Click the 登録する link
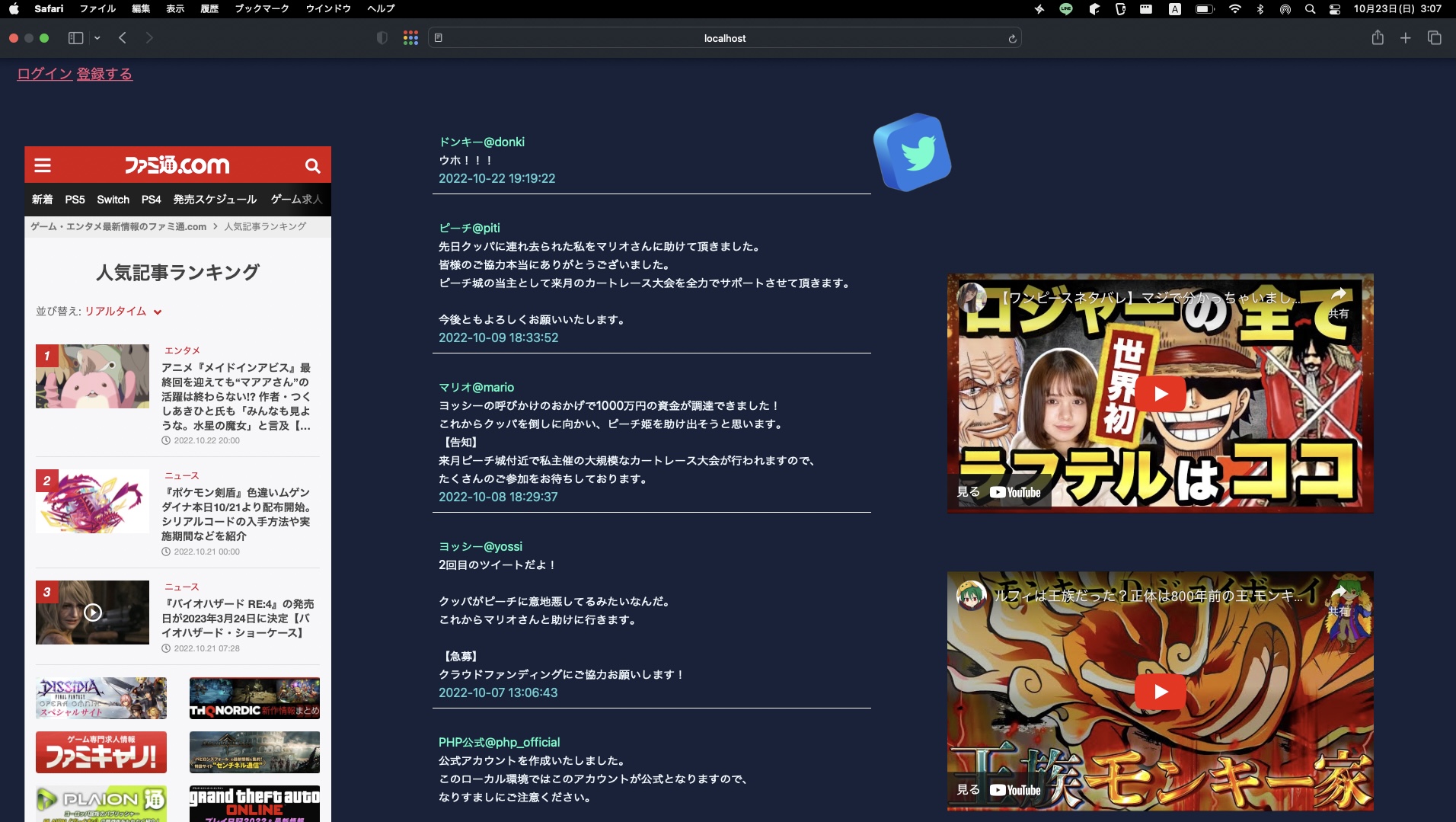This screenshot has width=1456, height=822. pos(104,74)
